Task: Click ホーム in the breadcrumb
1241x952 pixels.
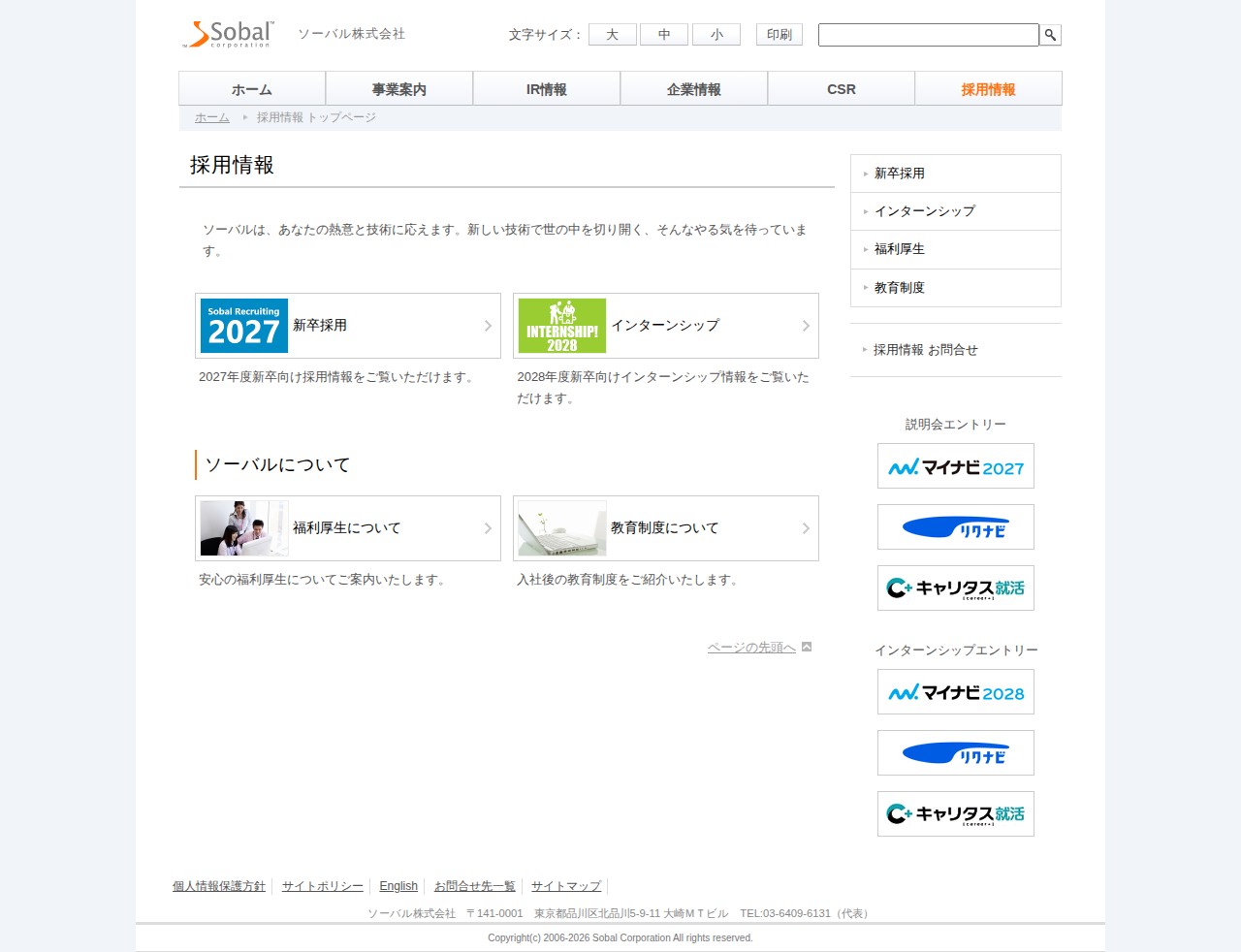Action: [212, 117]
